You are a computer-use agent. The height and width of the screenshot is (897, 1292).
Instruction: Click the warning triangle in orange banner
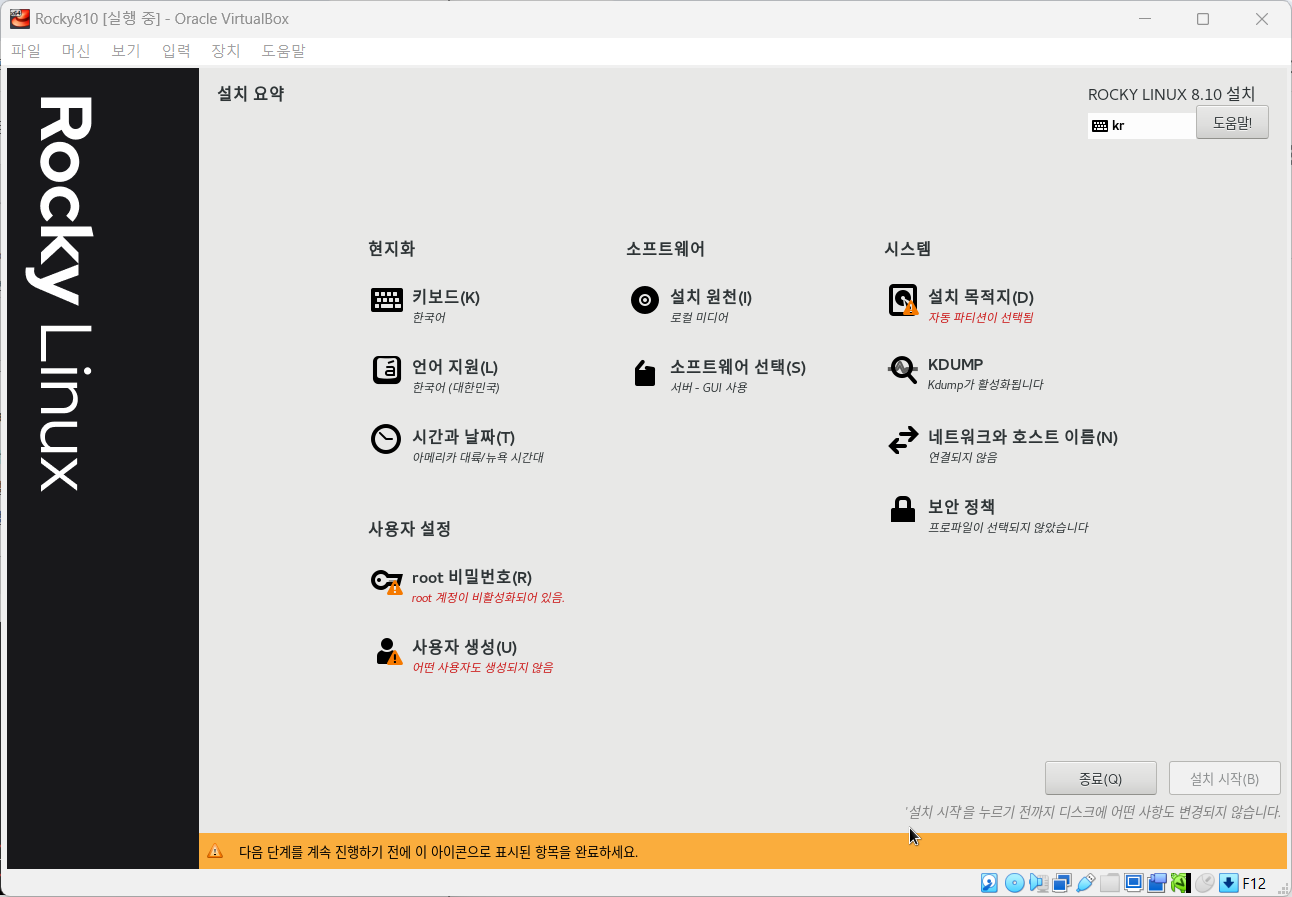(x=215, y=852)
